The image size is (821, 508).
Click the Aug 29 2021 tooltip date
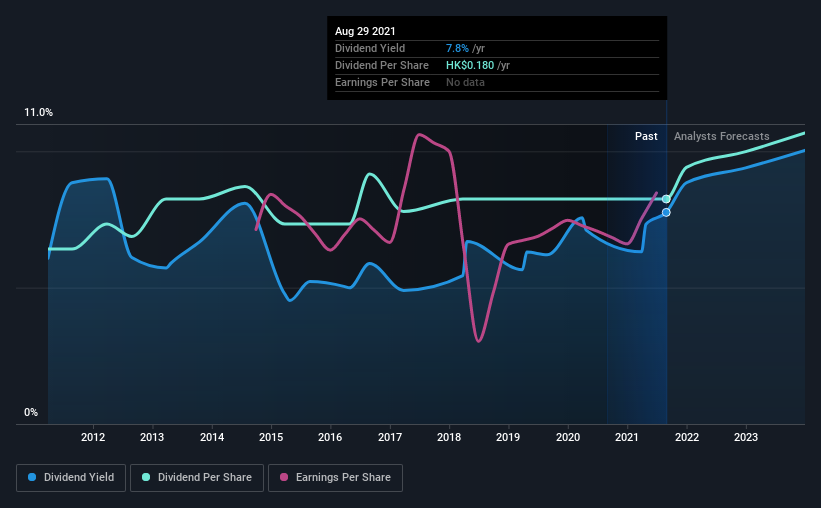[x=365, y=31]
